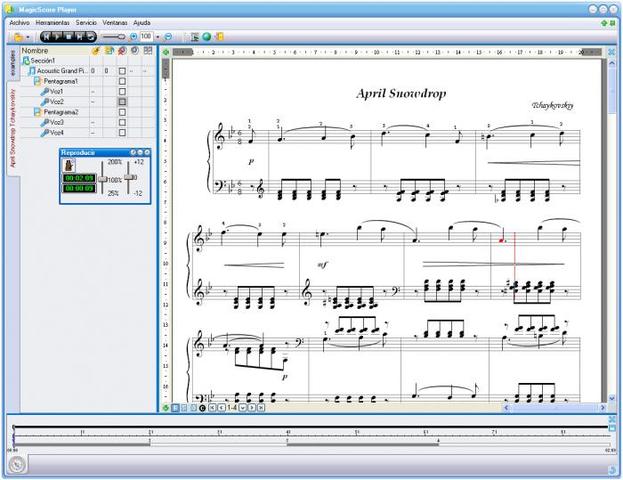
Task: Open the folder icon to load a score
Action: tap(18, 37)
